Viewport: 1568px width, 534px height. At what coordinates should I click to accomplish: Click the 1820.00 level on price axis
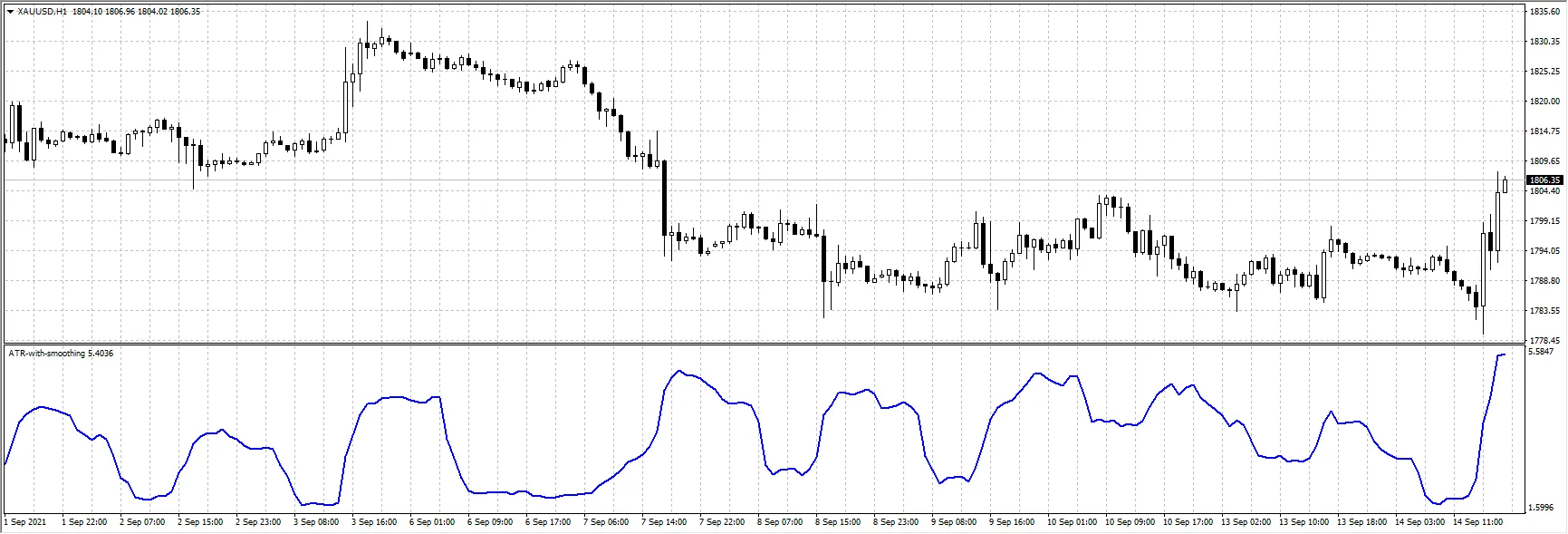click(x=1544, y=102)
